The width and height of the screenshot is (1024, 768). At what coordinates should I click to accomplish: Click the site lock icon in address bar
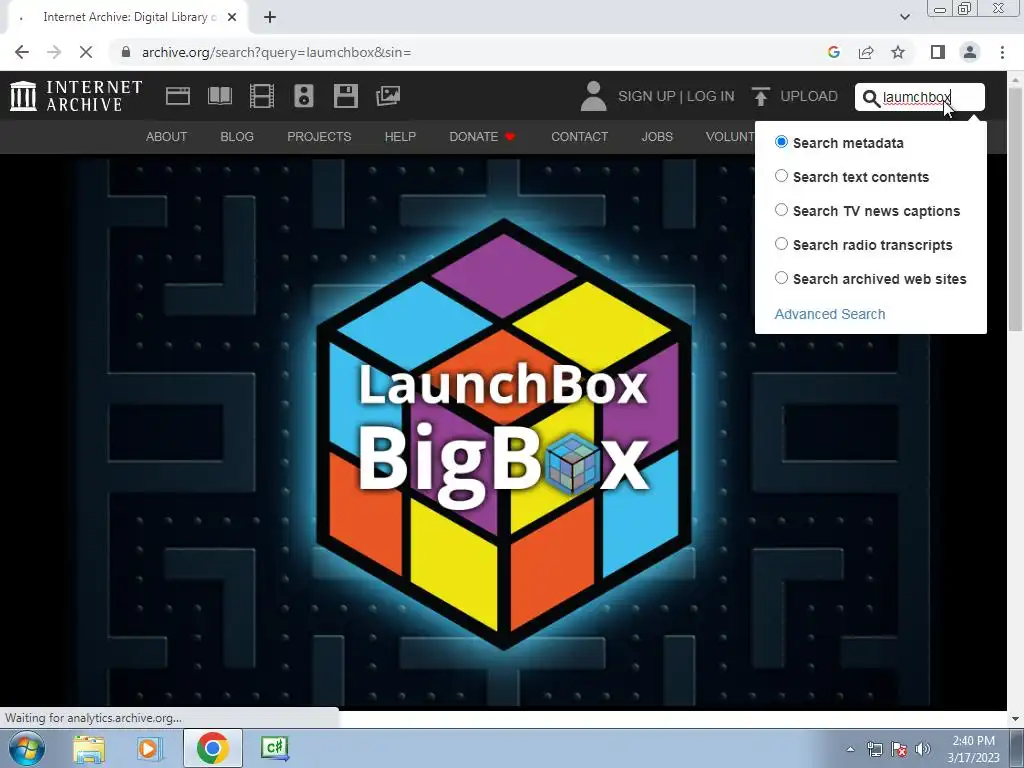(126, 52)
